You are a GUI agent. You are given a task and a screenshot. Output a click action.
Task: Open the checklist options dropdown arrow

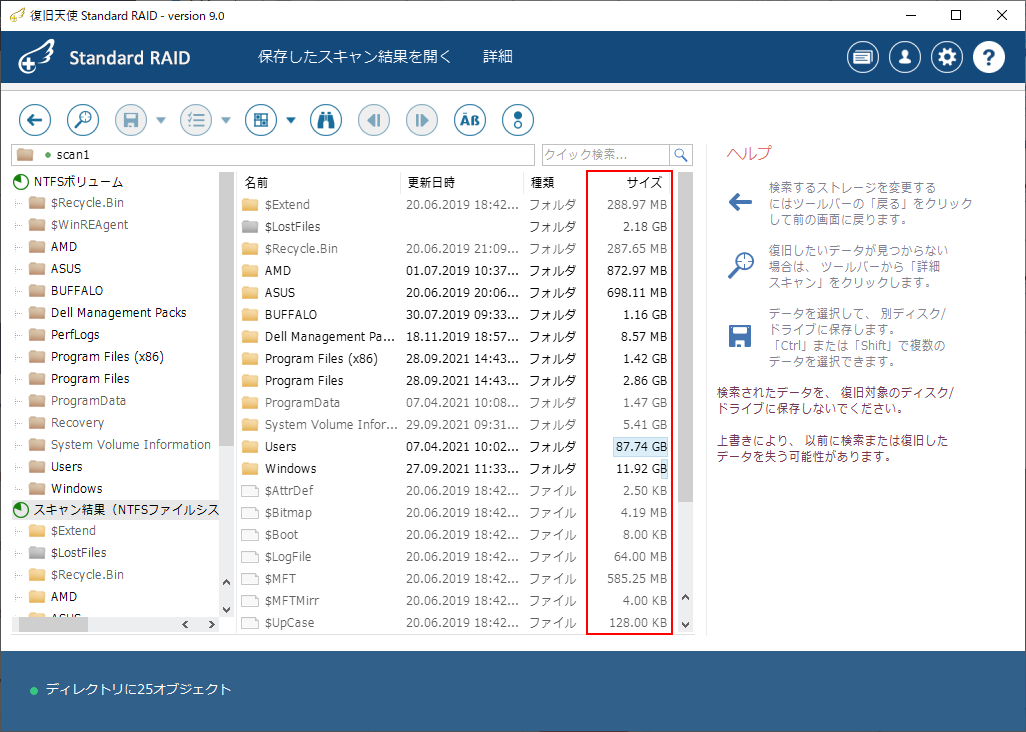tap(226, 120)
